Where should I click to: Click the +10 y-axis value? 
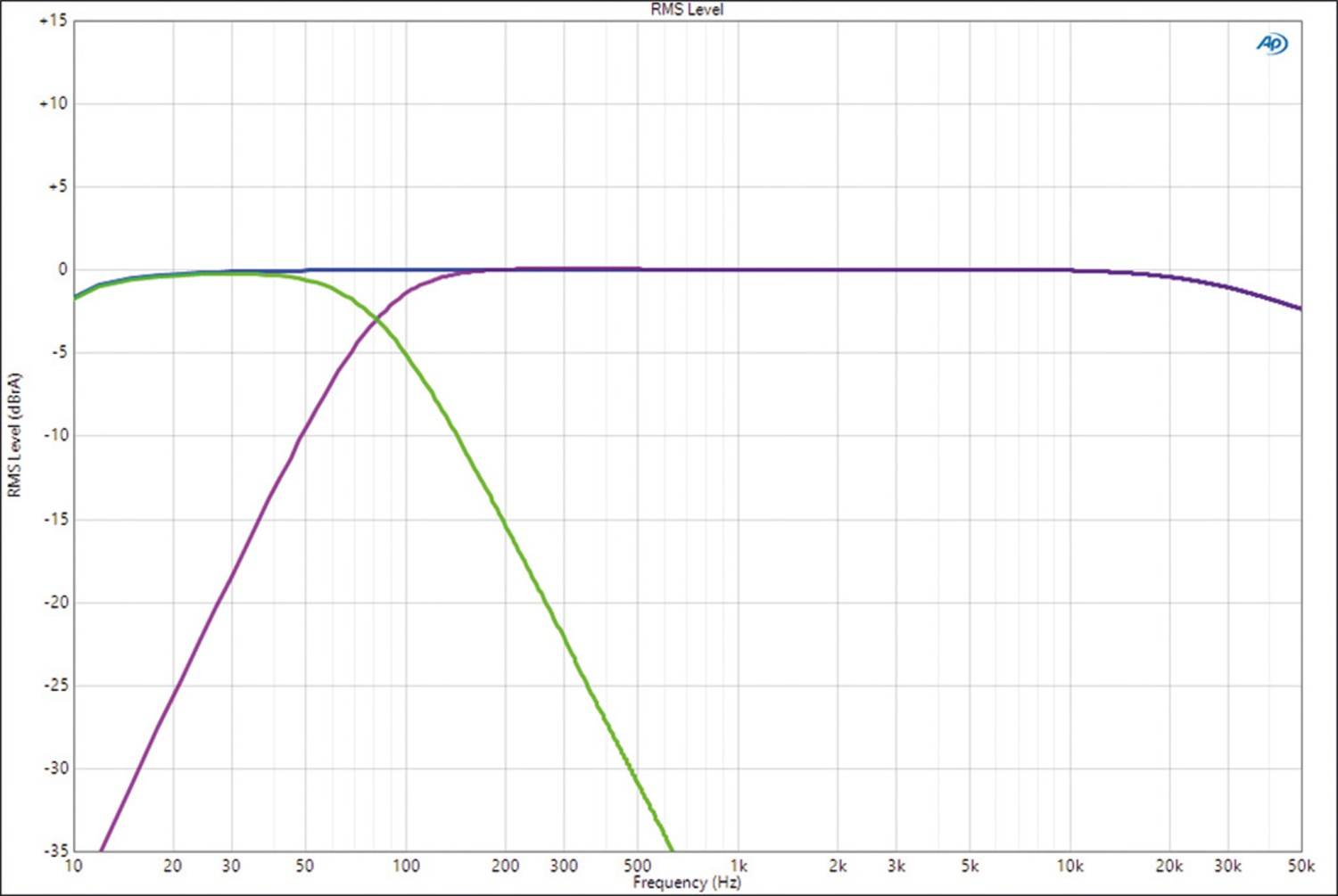click(x=53, y=103)
